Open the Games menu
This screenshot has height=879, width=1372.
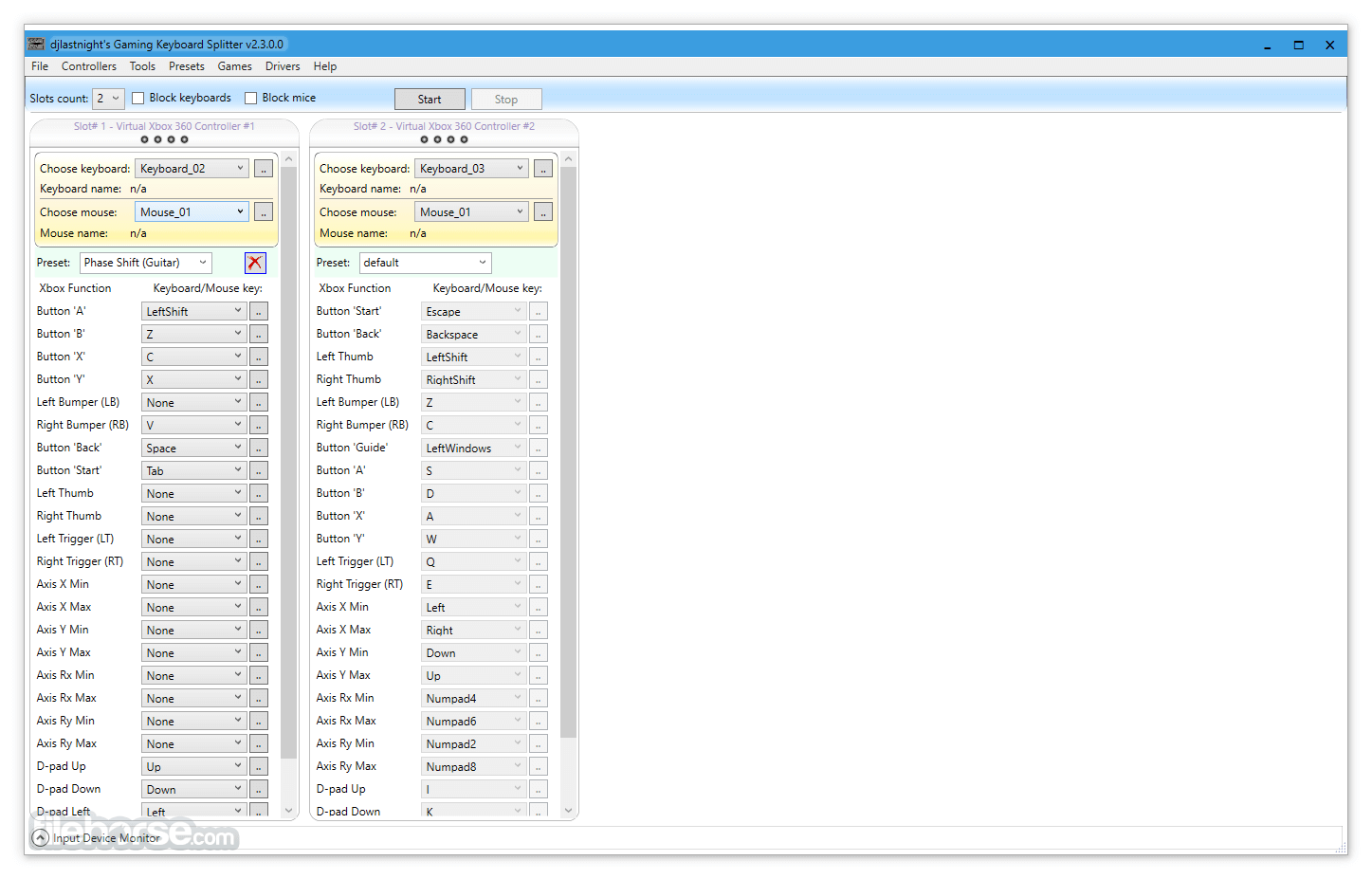(234, 66)
